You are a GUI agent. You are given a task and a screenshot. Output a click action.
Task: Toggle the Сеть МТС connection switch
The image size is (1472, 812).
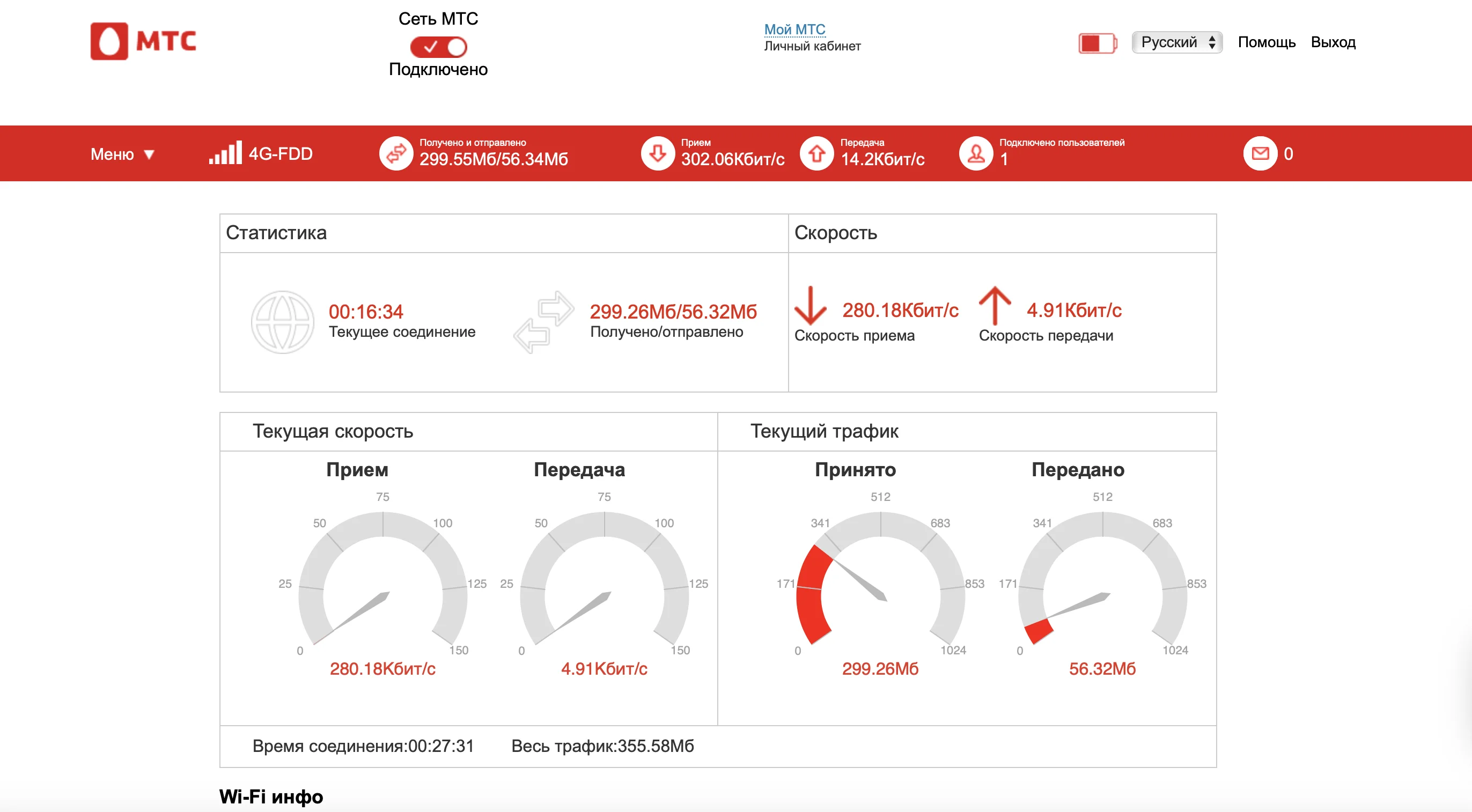(x=438, y=47)
